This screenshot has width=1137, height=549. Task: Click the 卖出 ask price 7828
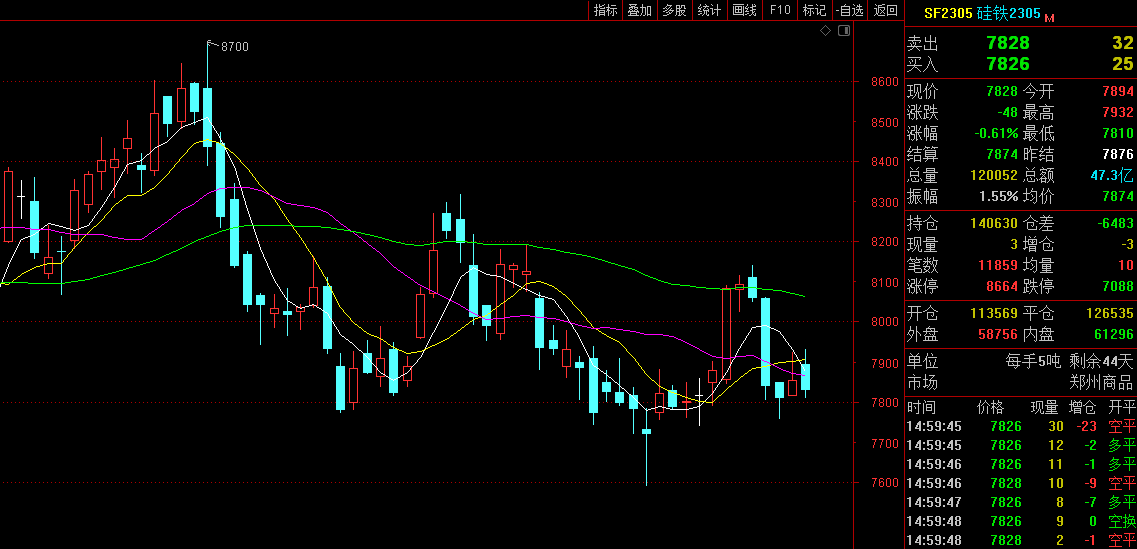pyautogui.click(x=1006, y=43)
